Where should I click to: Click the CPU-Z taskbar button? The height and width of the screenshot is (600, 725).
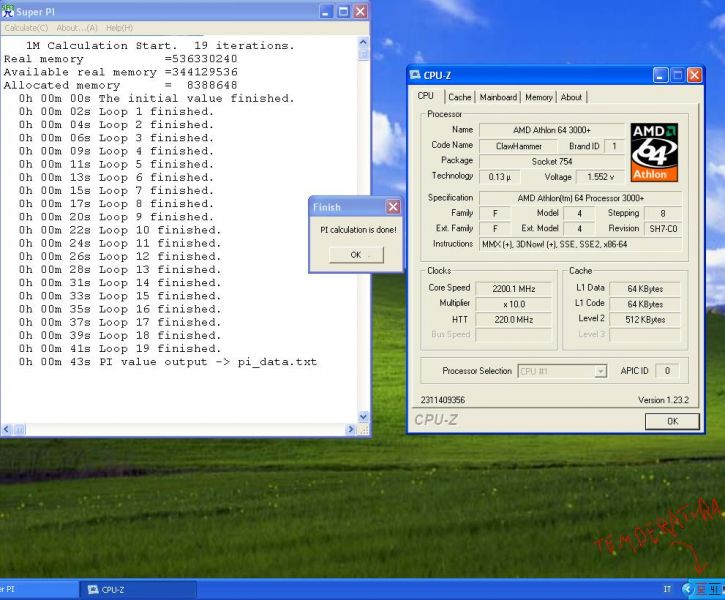pos(139,589)
